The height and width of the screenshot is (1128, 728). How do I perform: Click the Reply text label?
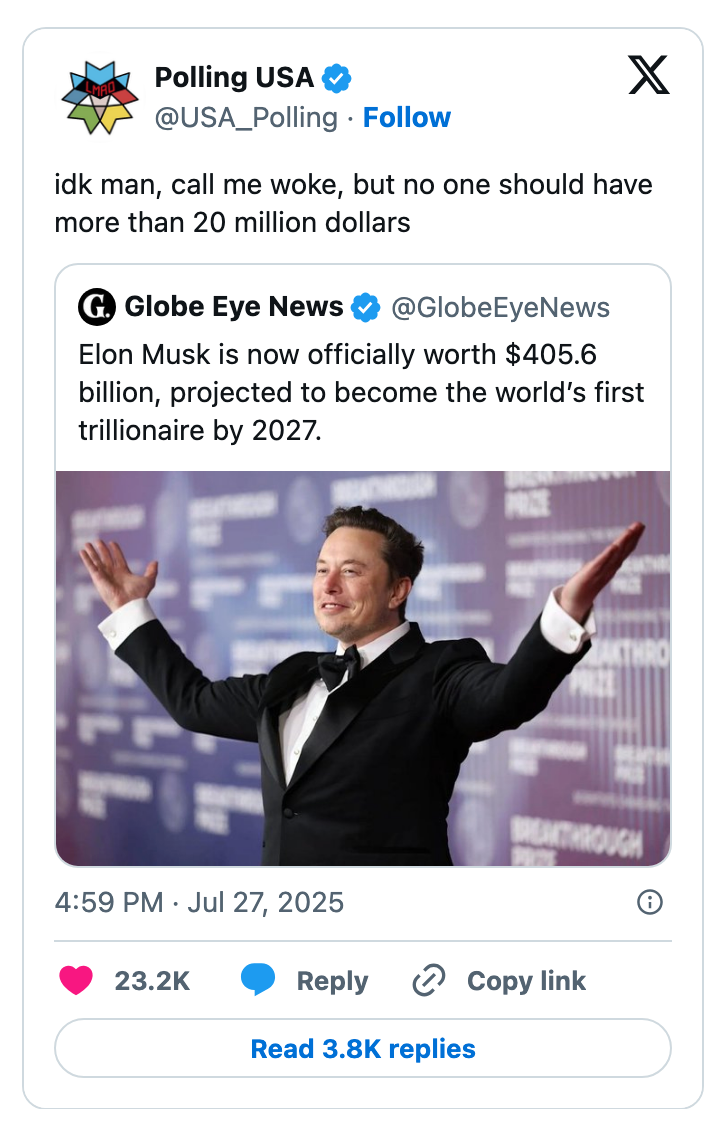[x=332, y=981]
